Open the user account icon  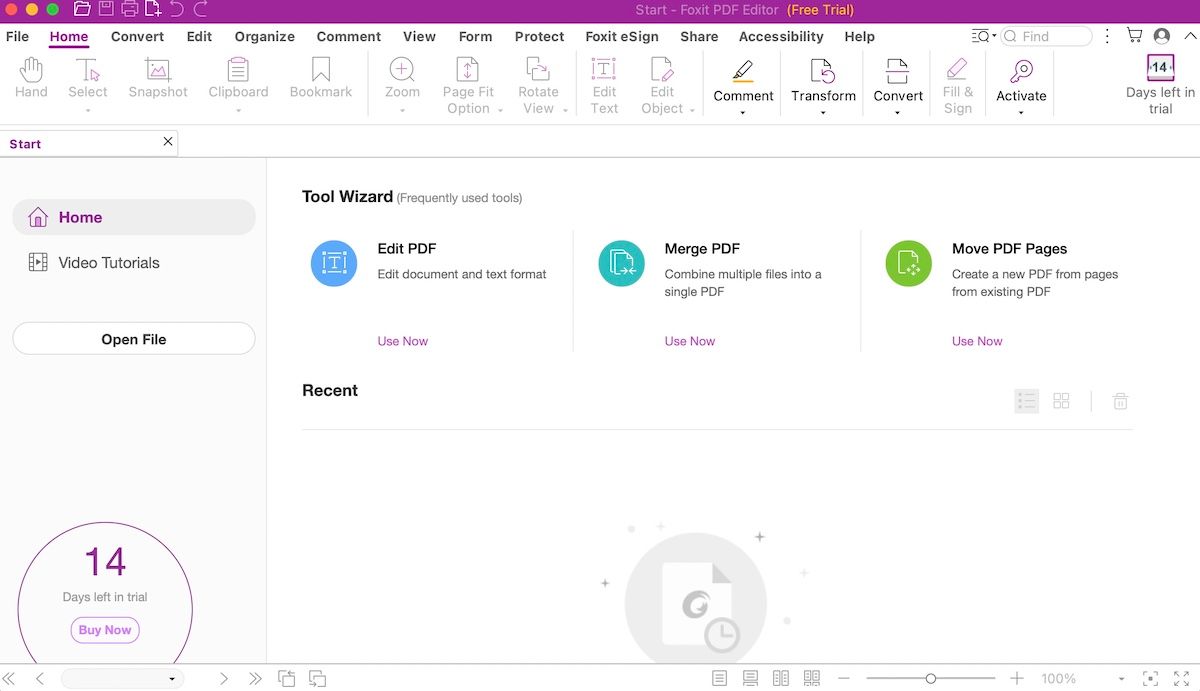[1162, 35]
